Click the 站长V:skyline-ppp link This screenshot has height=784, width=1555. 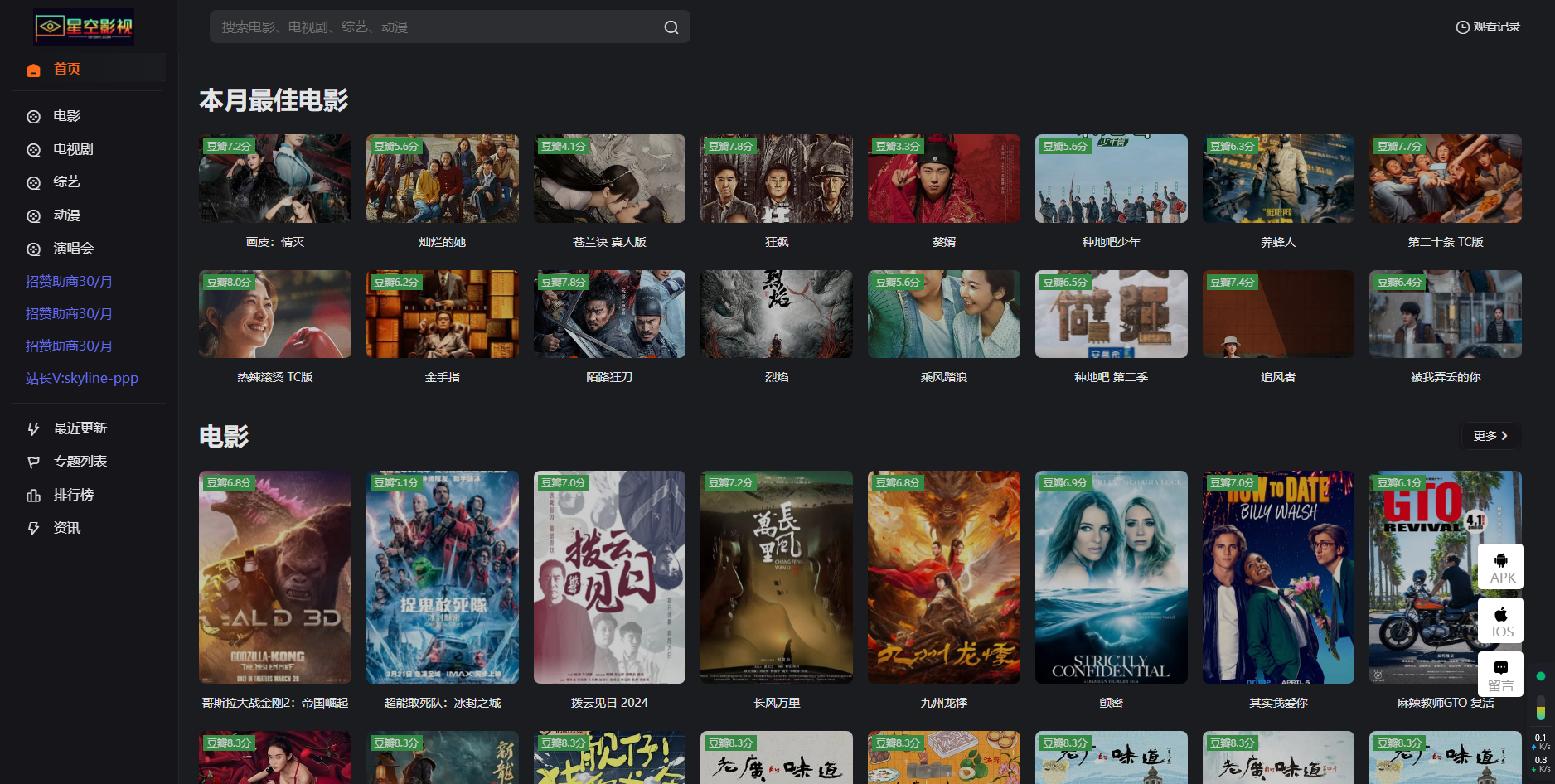click(81, 379)
